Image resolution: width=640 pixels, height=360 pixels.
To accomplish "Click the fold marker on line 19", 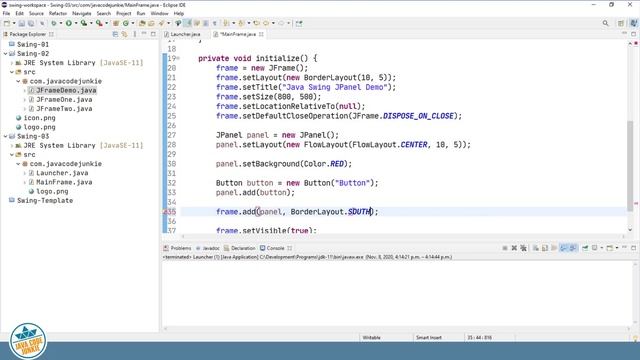I will [x=178, y=58].
